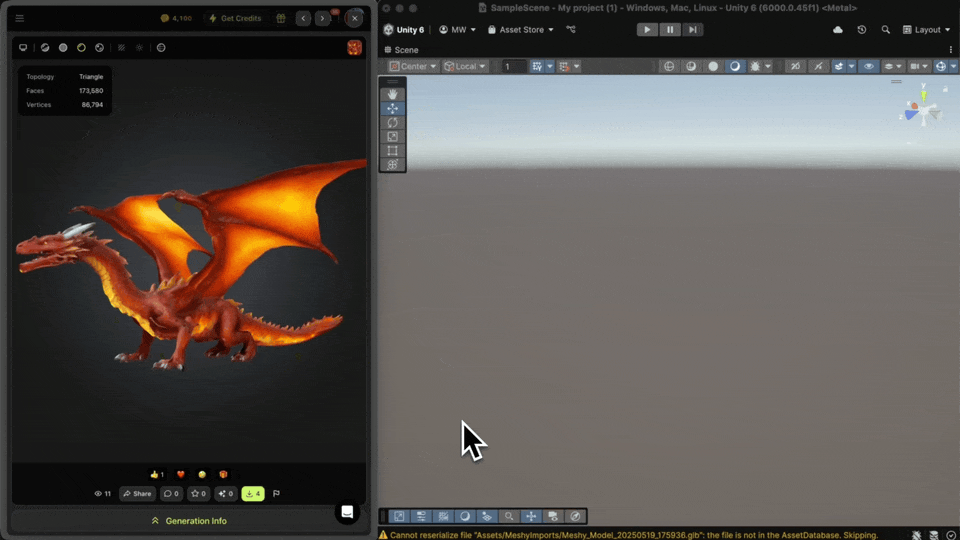The width and height of the screenshot is (960, 540).
Task: Toggle scene effects button
Action: tap(839, 66)
